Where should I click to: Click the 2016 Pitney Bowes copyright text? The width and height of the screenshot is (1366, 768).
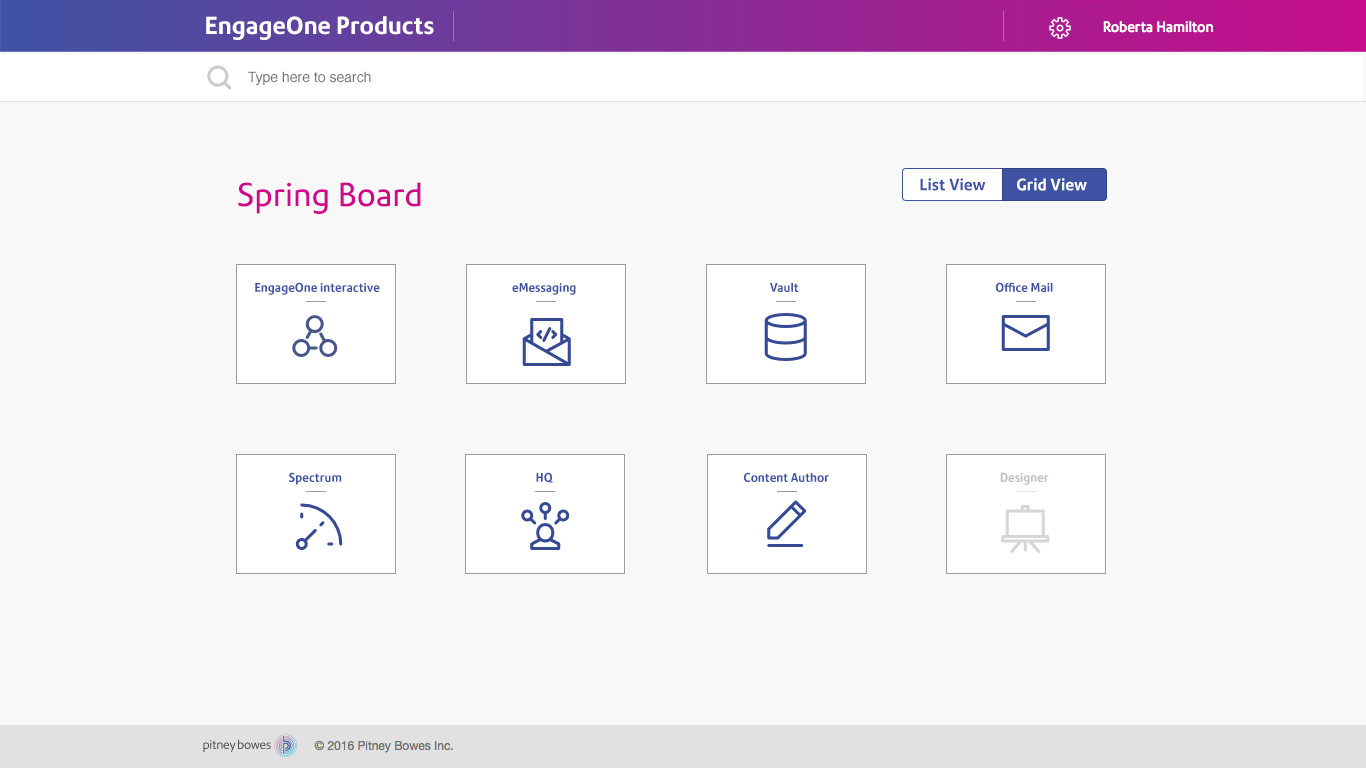(383, 746)
